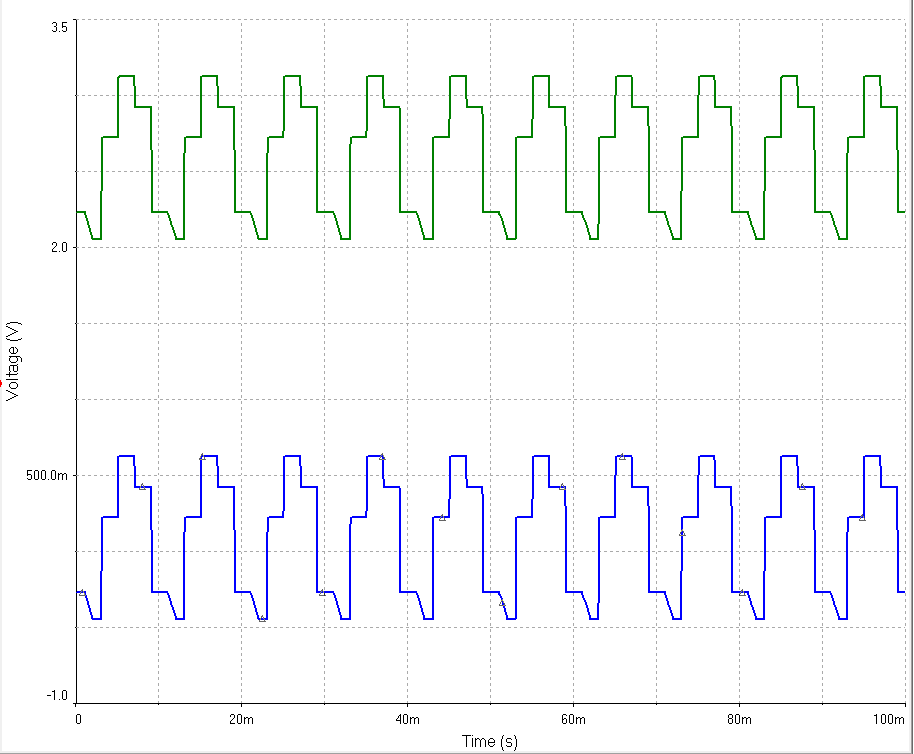Click blue trace triangle marker just below 50m
The height and width of the screenshot is (754, 914).
click(x=502, y=603)
